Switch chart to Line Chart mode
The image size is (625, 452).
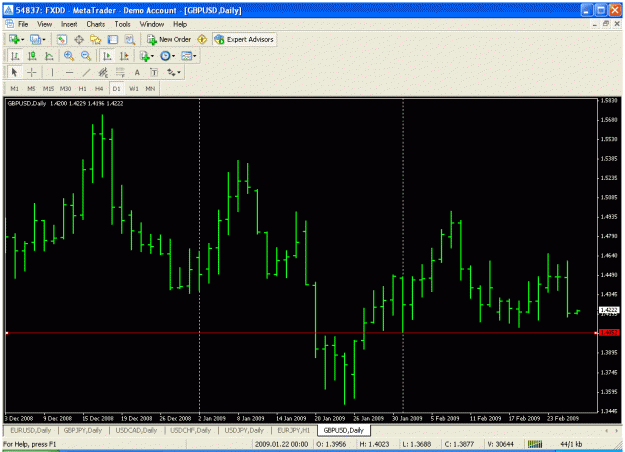49,56
